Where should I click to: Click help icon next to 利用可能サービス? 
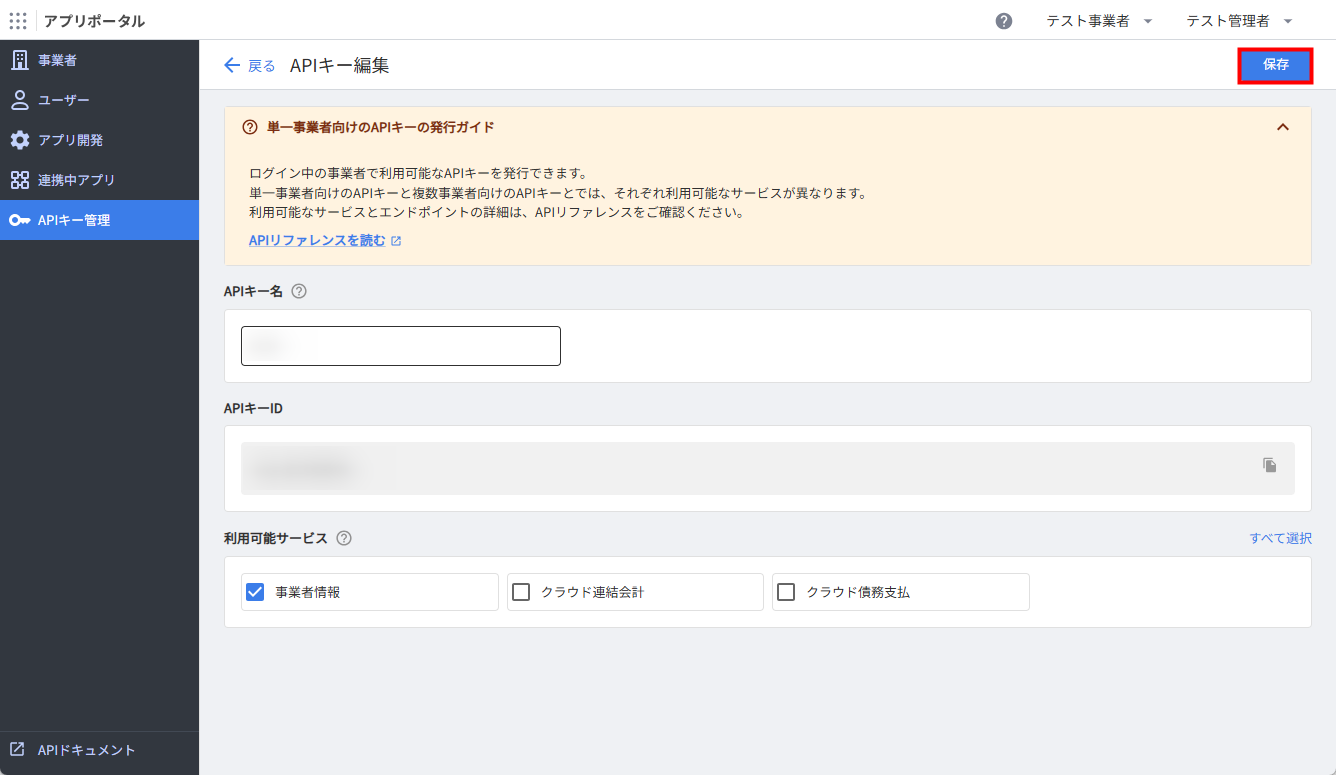344,538
